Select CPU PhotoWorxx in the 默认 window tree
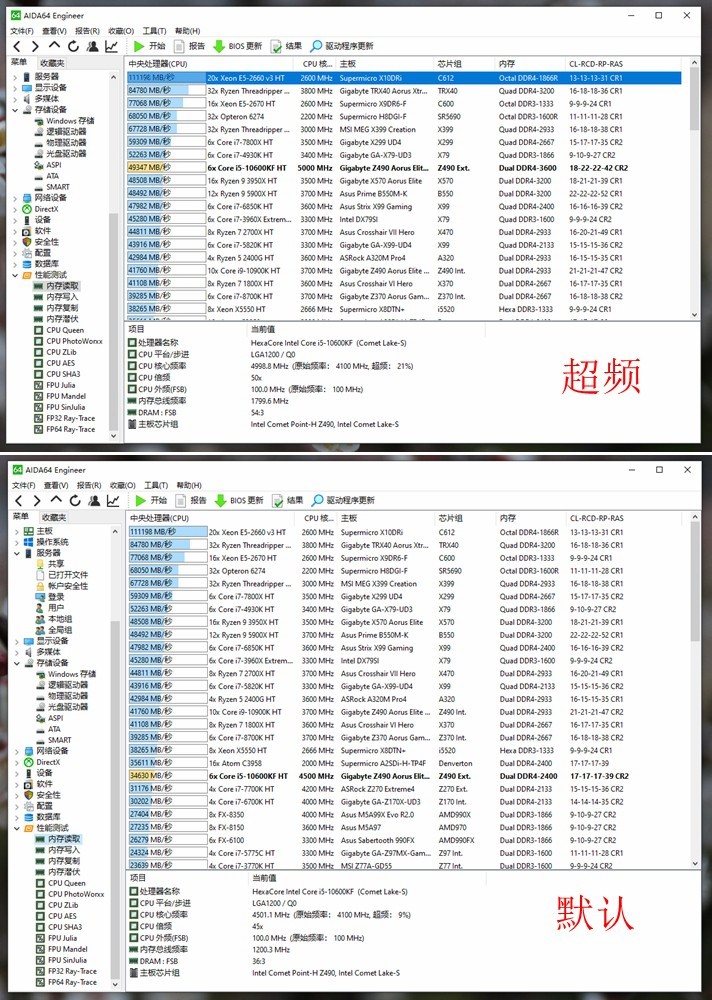This screenshot has height=1000, width=712. (x=76, y=894)
